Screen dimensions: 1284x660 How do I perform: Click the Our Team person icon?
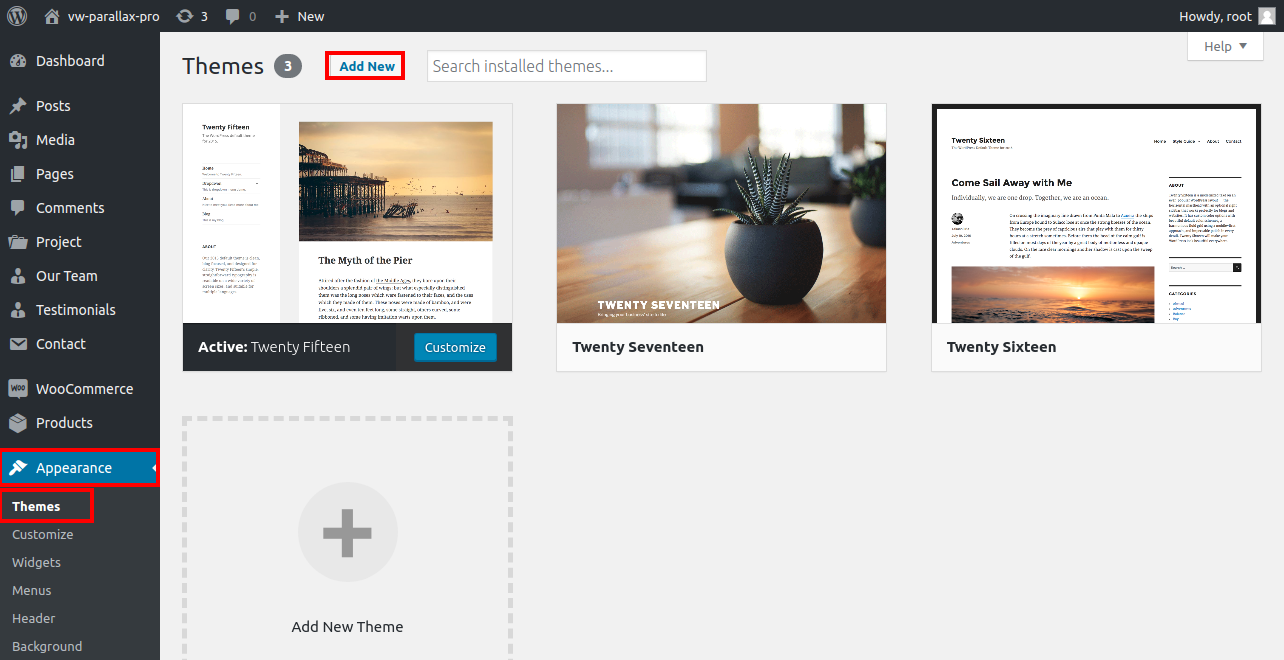[18, 276]
